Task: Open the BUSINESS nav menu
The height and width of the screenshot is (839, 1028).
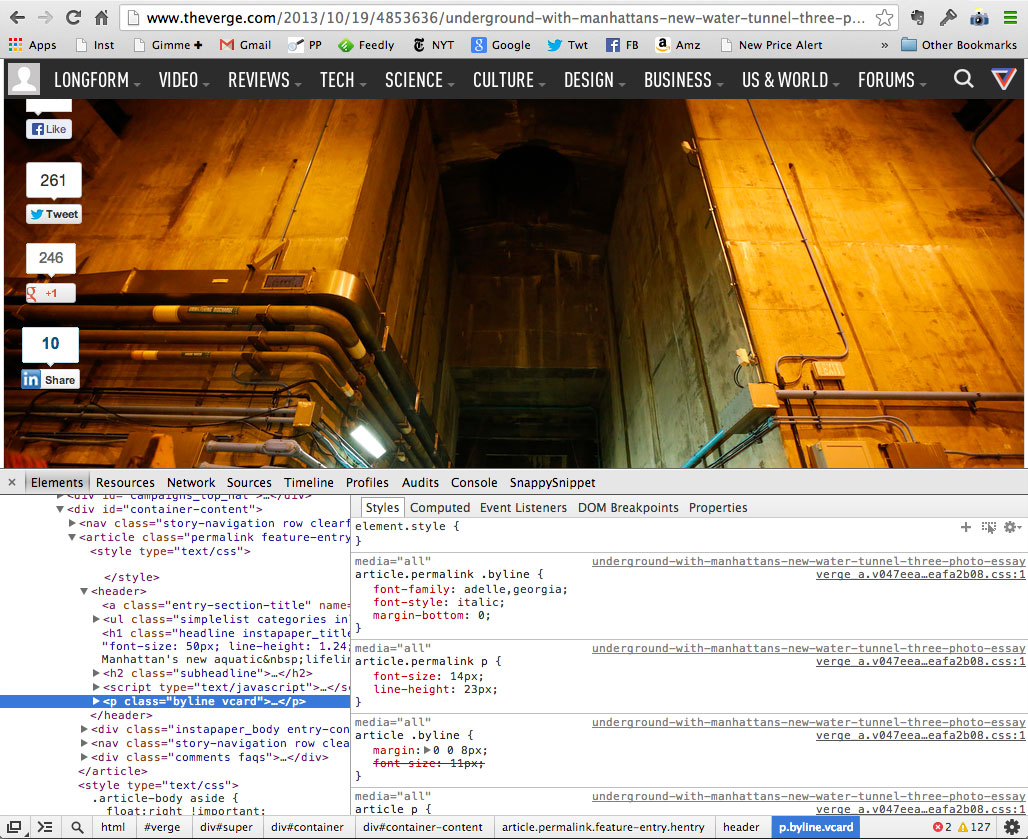Action: pyautogui.click(x=683, y=80)
